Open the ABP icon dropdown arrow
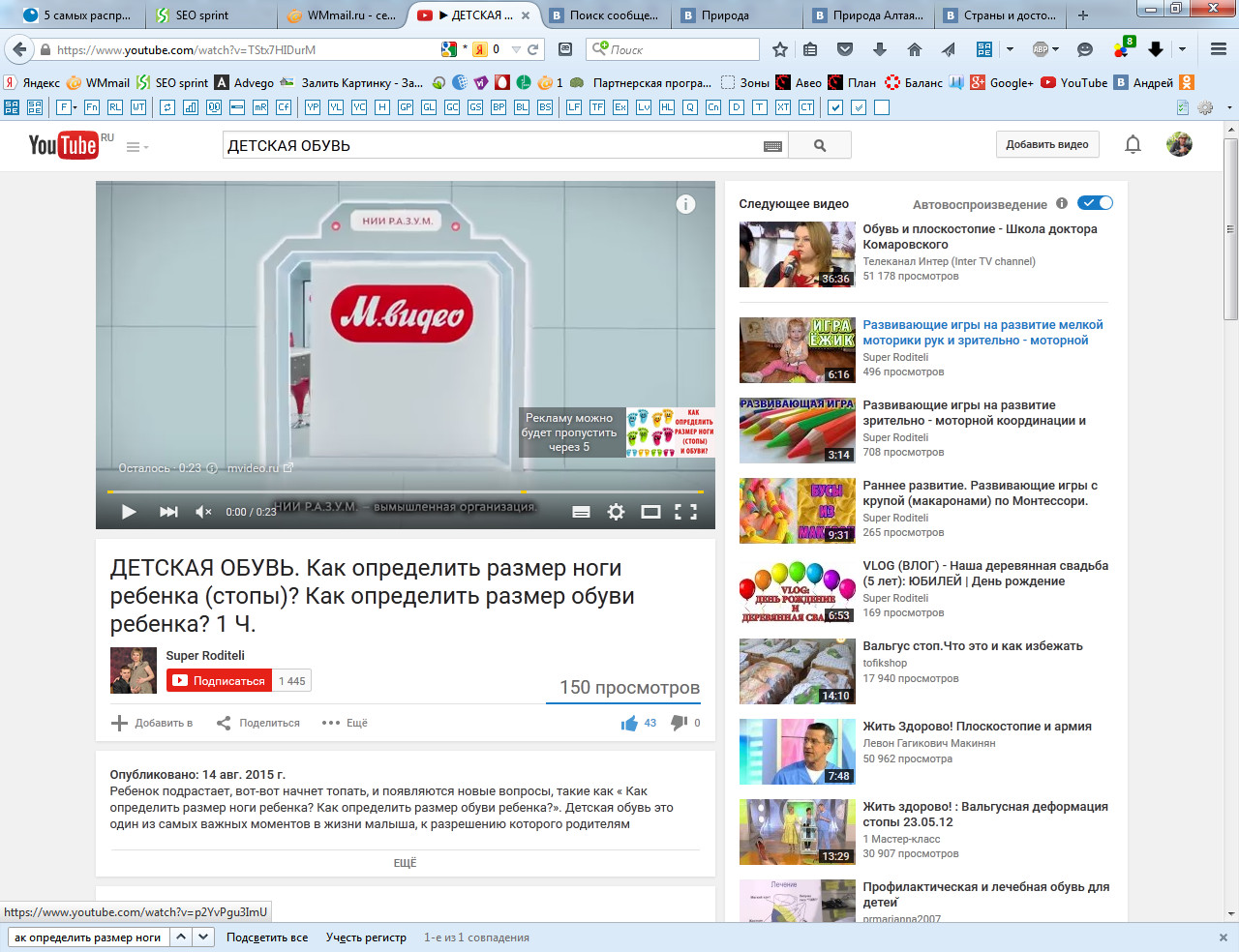Image resolution: width=1239 pixels, height=952 pixels. tap(1055, 49)
